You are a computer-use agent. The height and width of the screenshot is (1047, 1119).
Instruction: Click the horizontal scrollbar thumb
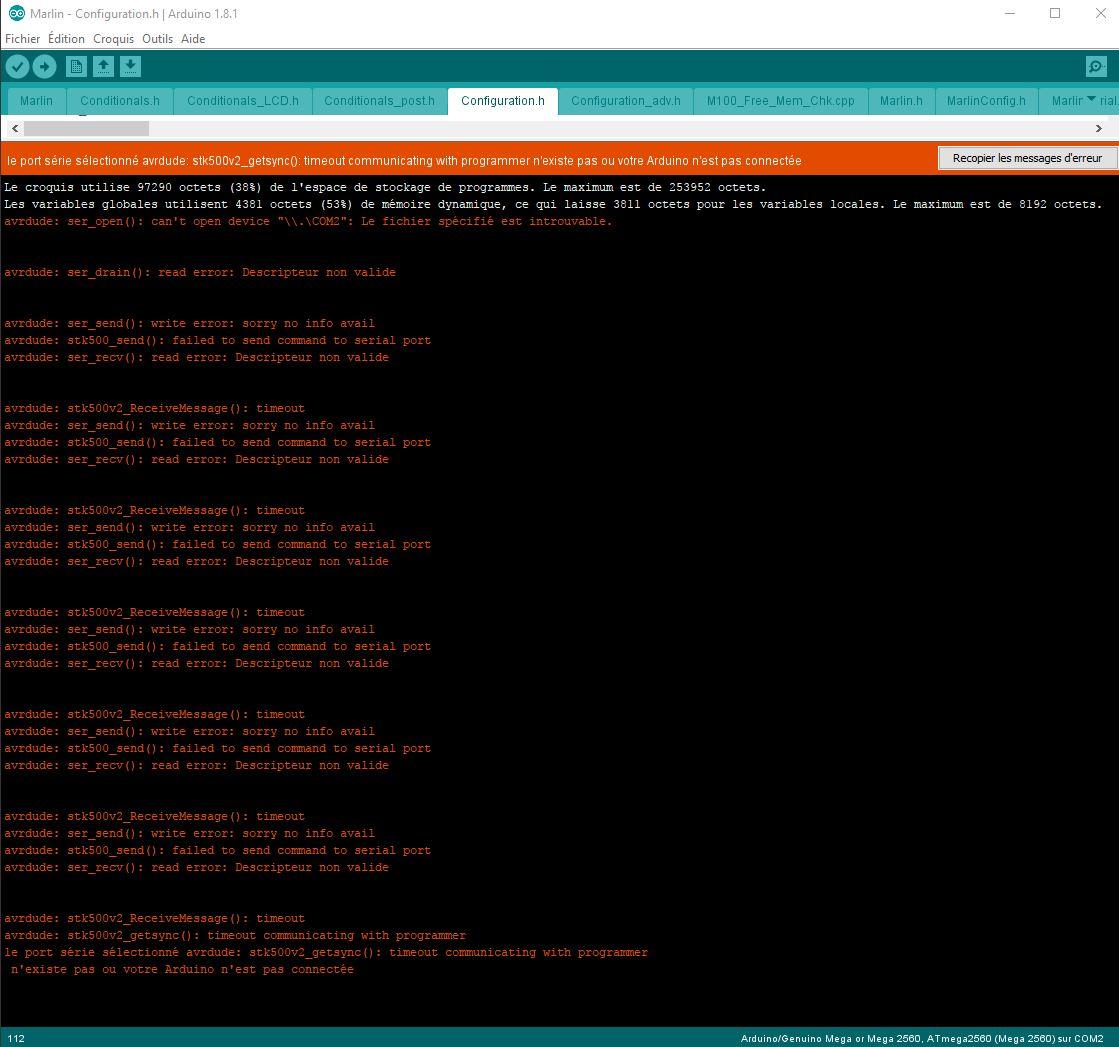86,128
